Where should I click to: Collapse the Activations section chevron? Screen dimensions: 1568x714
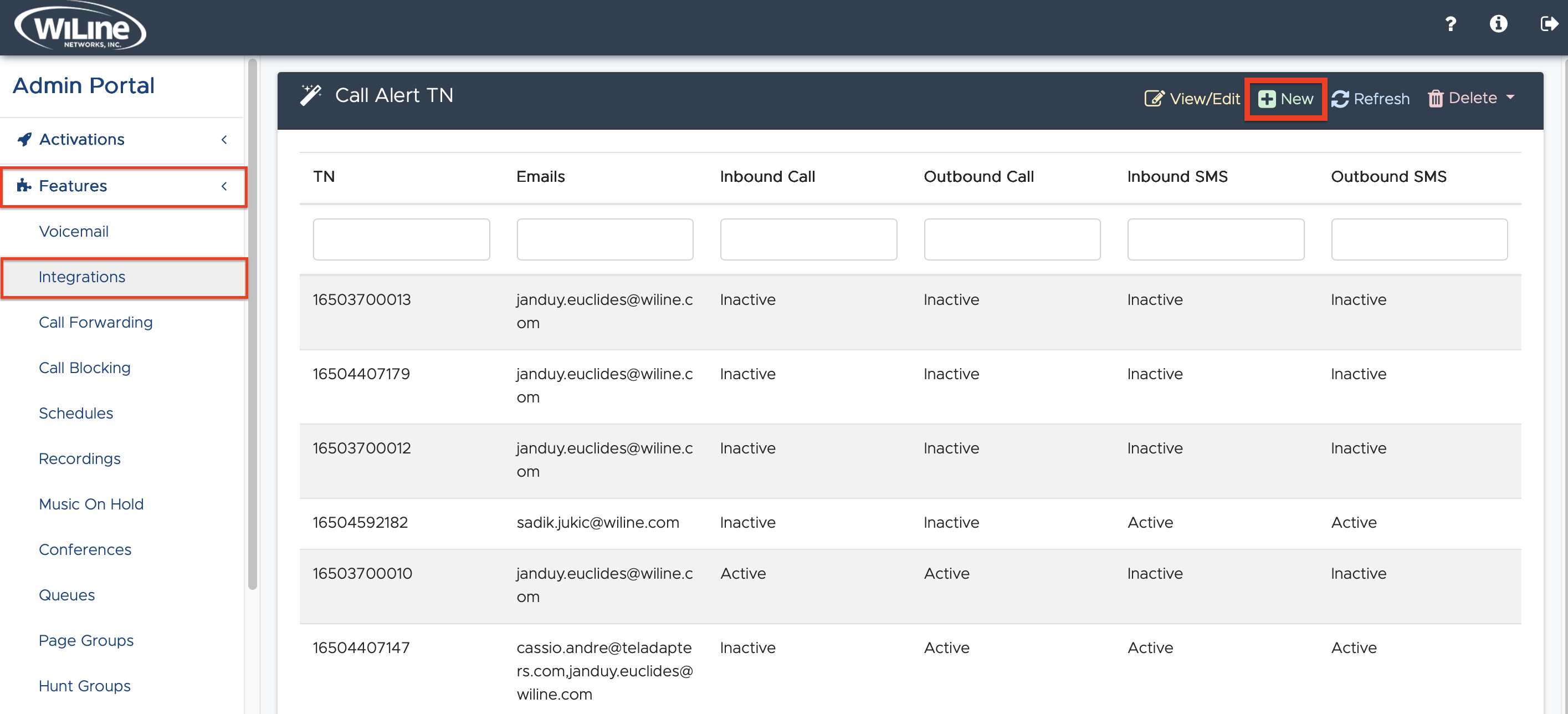(224, 140)
